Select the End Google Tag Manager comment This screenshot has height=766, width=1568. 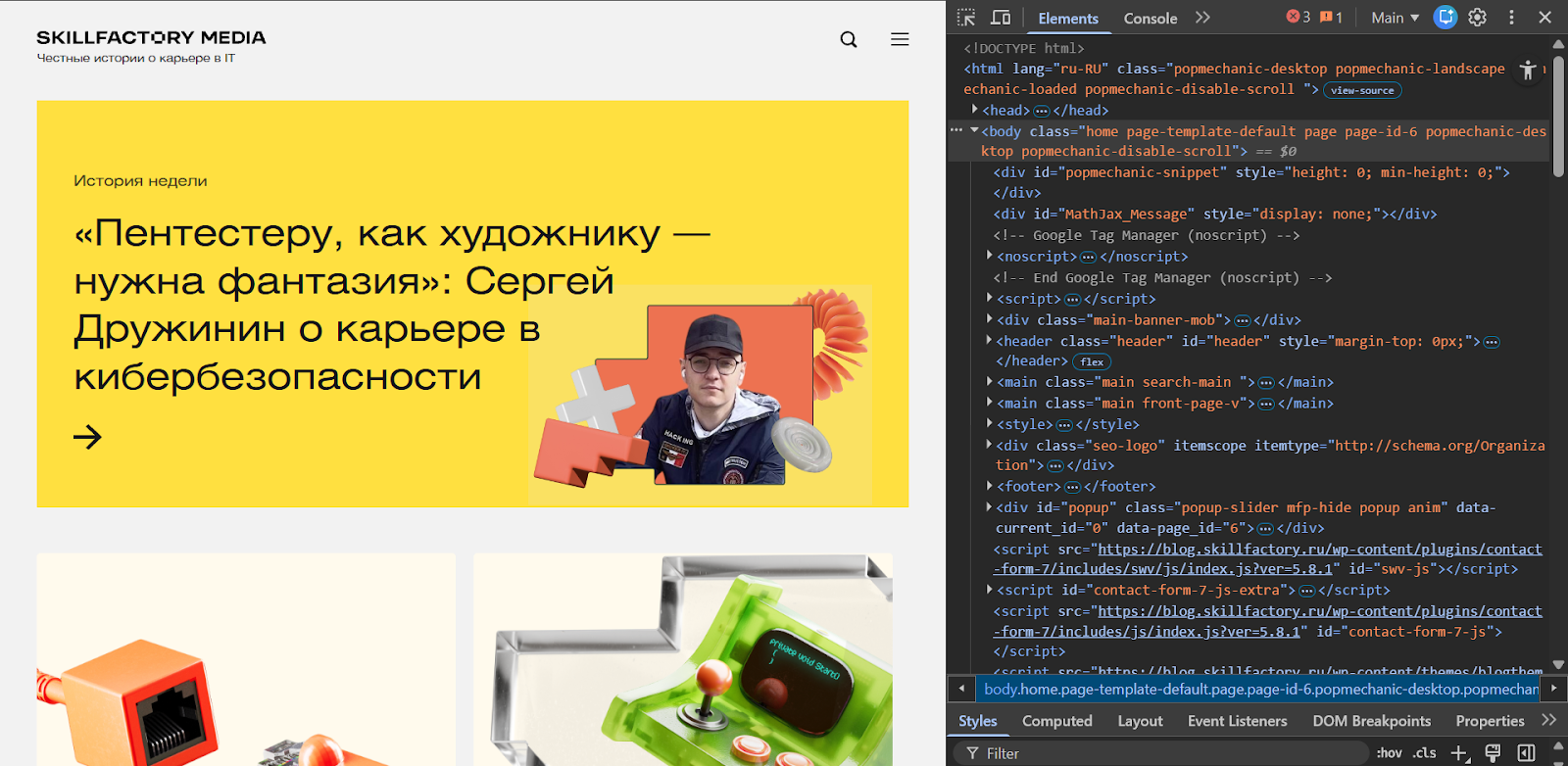(1162, 277)
